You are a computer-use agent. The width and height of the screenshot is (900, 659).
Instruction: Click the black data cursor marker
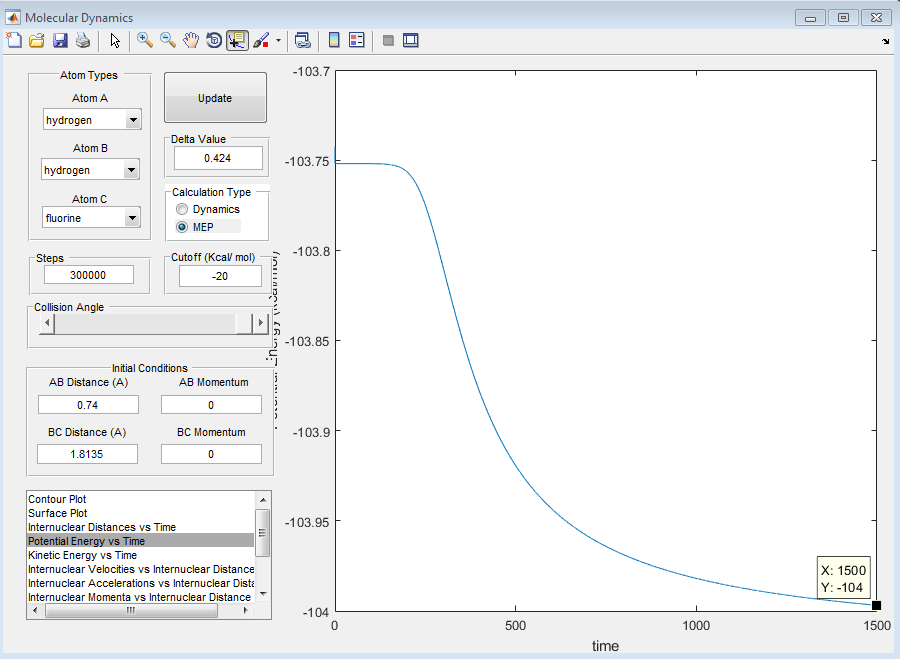pyautogui.click(x=876, y=605)
